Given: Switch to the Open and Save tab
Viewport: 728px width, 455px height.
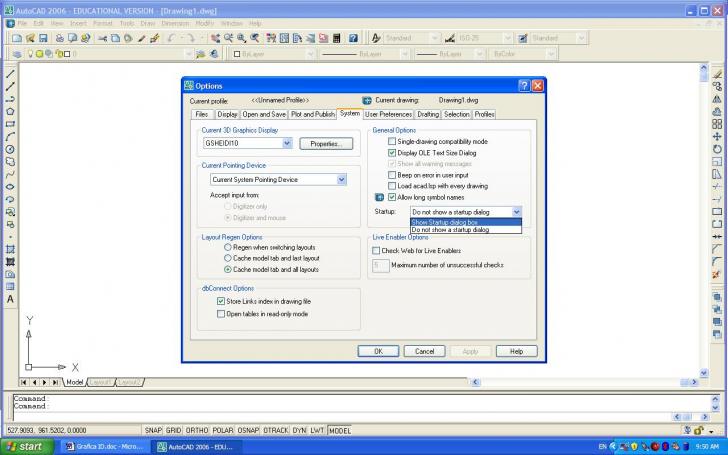Looking at the screenshot, I should point(264,114).
